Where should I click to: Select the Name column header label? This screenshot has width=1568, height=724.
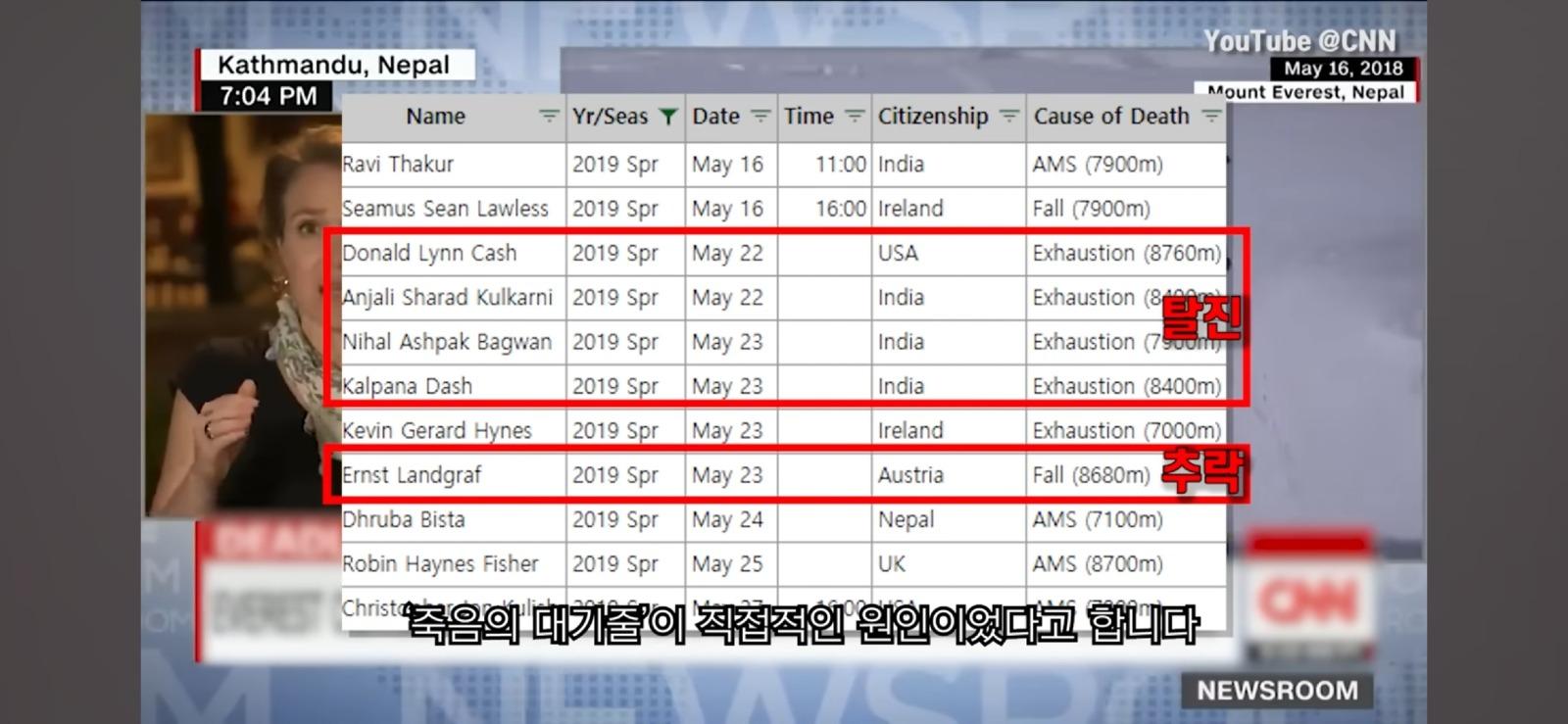tap(436, 117)
